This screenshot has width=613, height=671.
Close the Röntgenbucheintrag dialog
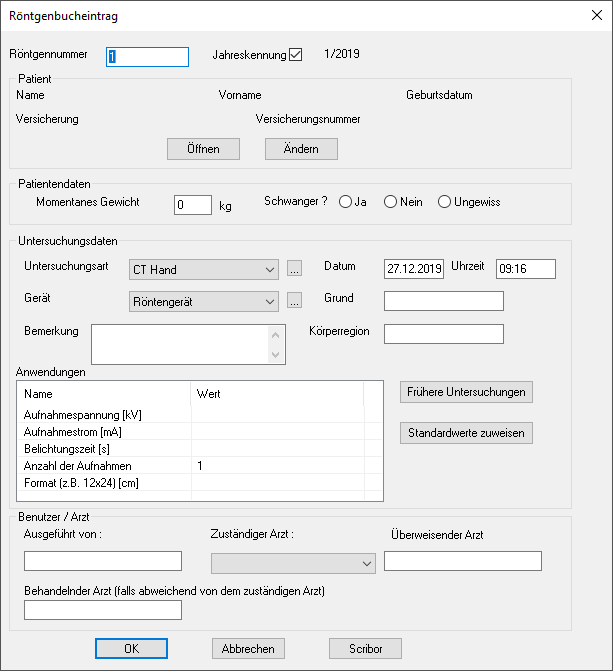click(590, 15)
